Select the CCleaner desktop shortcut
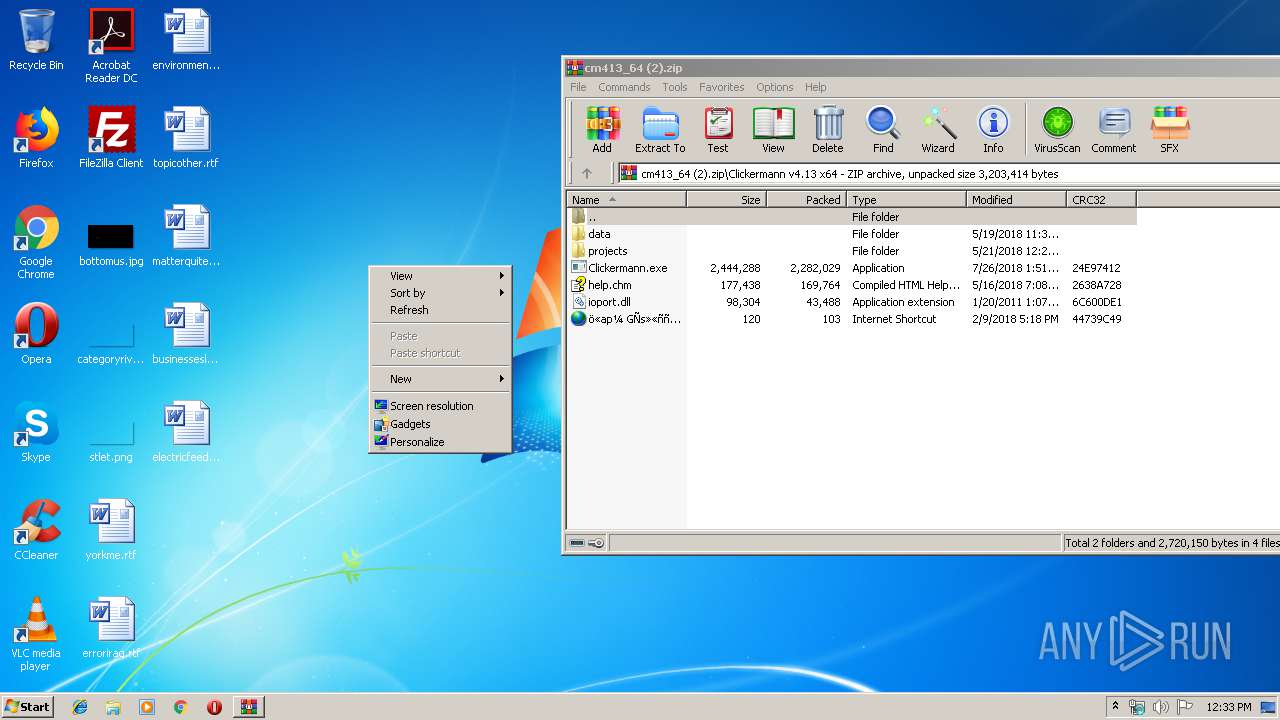 pos(36,530)
